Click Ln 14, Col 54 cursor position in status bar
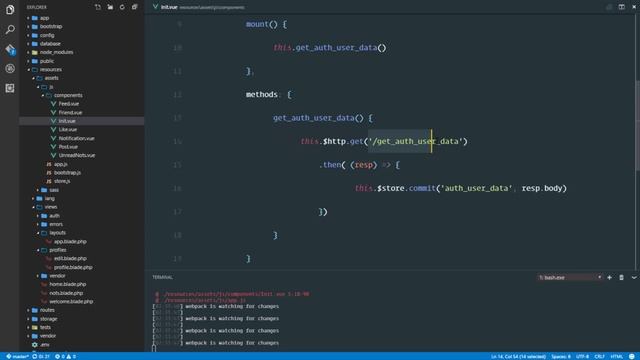The width and height of the screenshot is (640, 360). 518,356
